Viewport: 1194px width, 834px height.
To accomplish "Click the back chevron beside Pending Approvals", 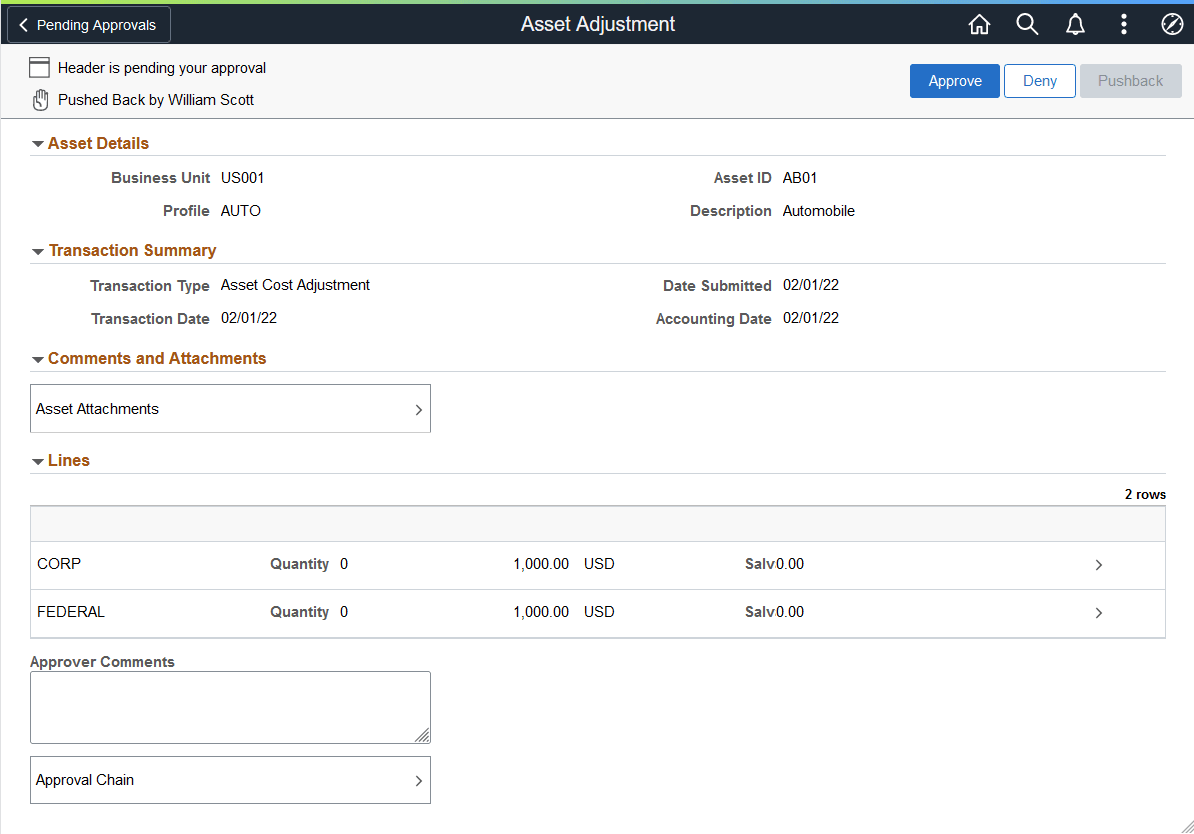I will [23, 23].
